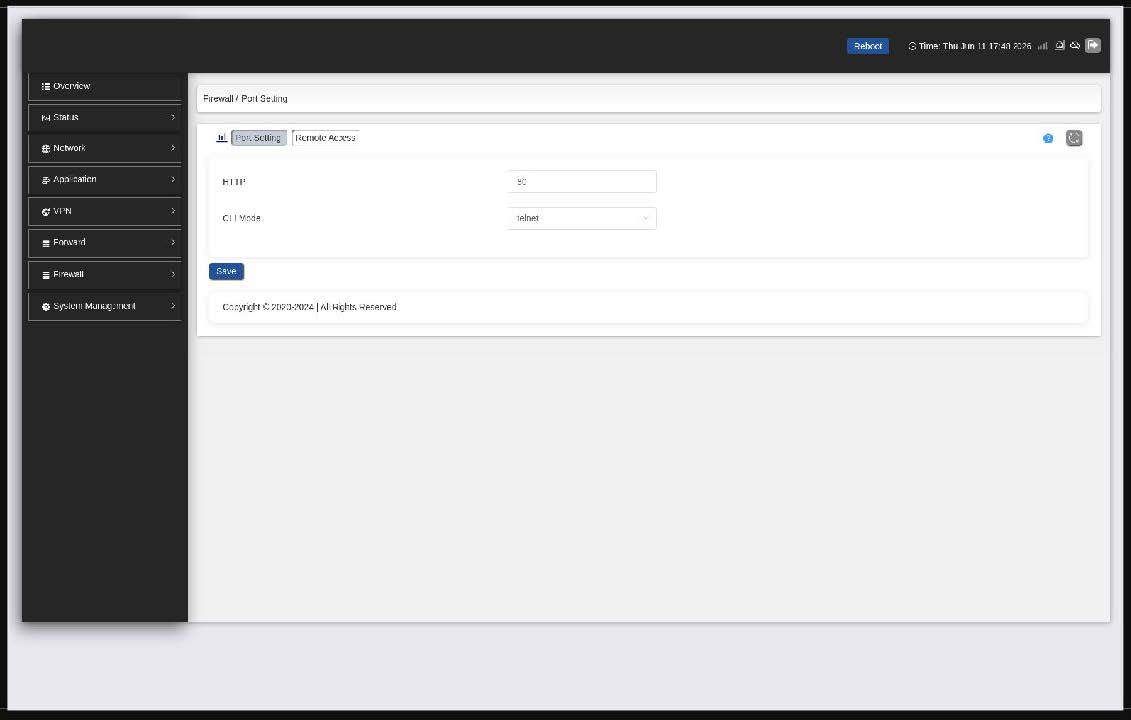Click the Firewall sidebar icon
Viewport: 1131px width, 720px height.
pyautogui.click(x=45, y=276)
